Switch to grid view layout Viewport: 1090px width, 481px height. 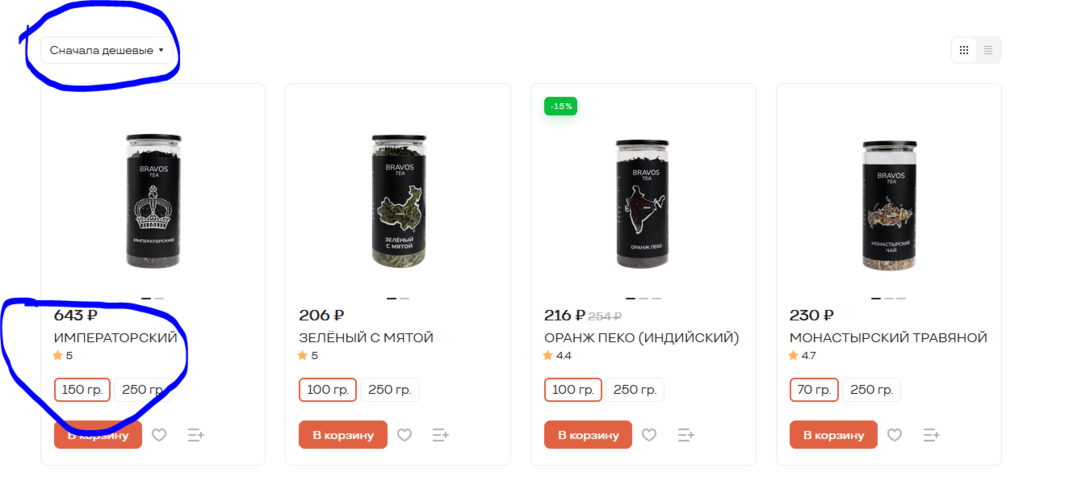[964, 50]
